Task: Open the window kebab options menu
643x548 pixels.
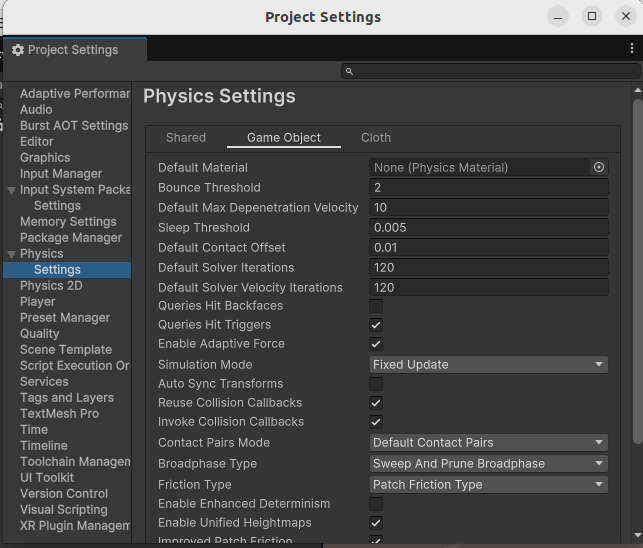Action: (632, 48)
